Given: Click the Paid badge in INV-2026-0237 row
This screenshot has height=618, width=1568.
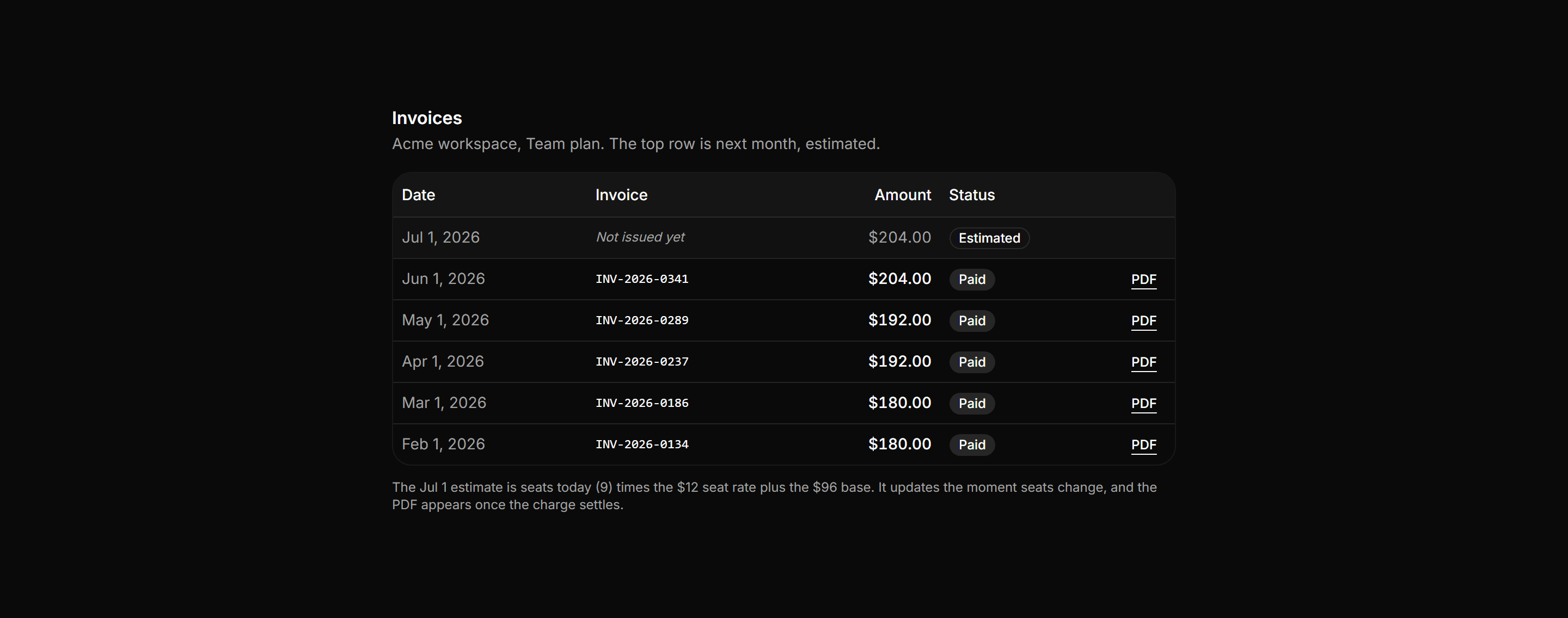Looking at the screenshot, I should [972, 362].
